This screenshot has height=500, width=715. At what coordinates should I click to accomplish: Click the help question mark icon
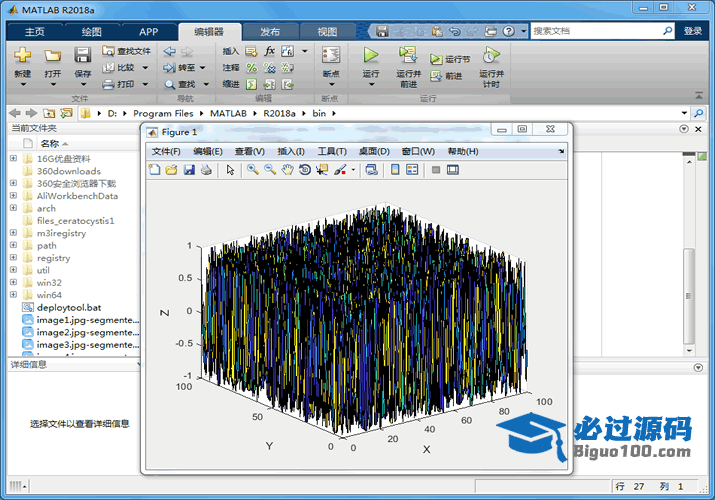[x=508, y=31]
